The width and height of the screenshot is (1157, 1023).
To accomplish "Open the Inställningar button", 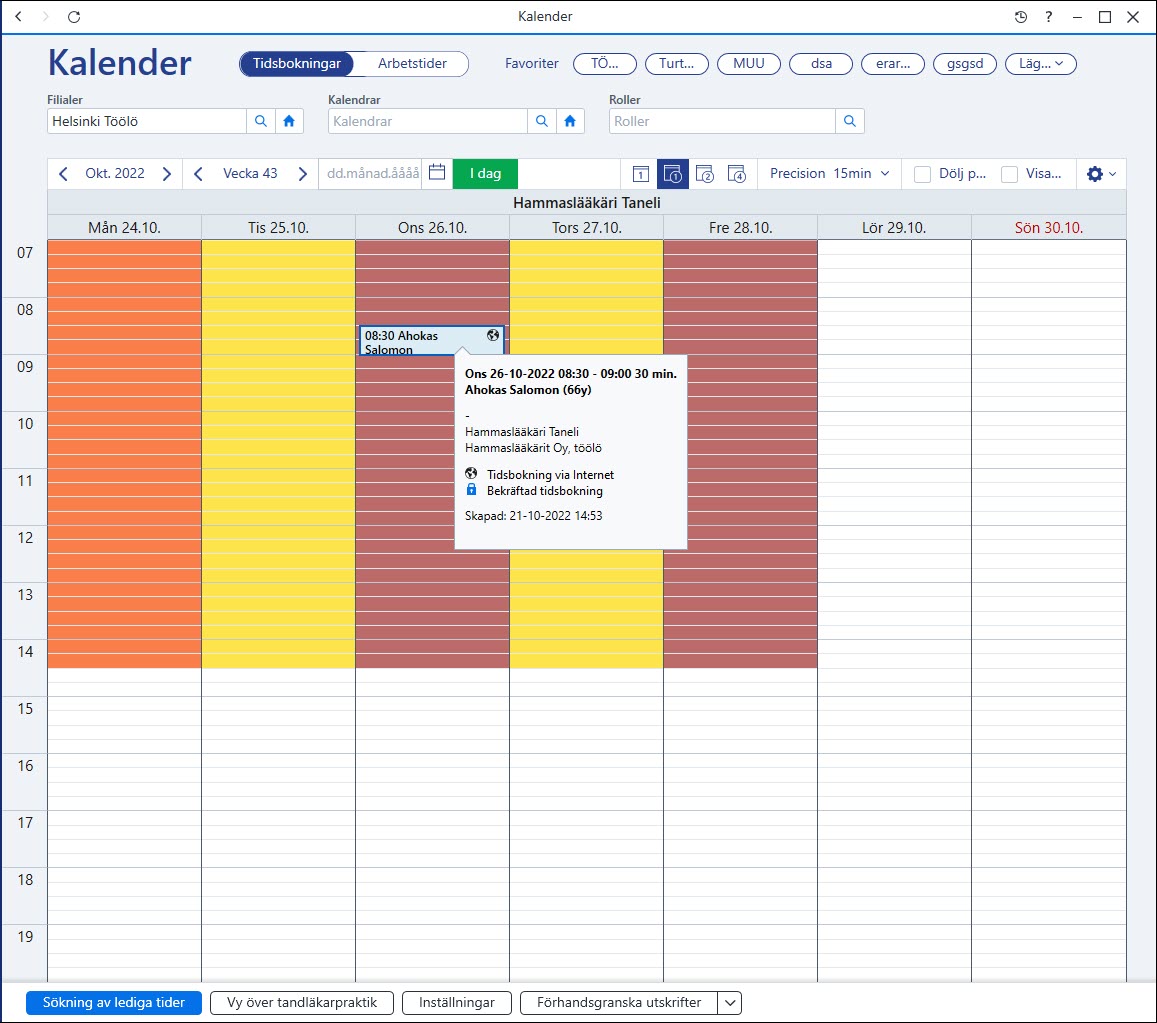I will click(x=457, y=1002).
